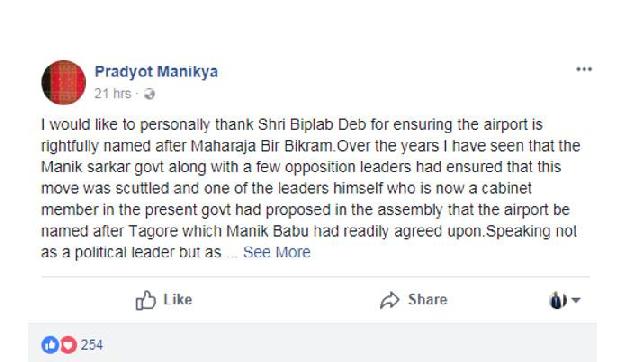Image resolution: width=630 pixels, height=362 pixels.
Task: Toggle Like on this post
Action: coord(164,300)
